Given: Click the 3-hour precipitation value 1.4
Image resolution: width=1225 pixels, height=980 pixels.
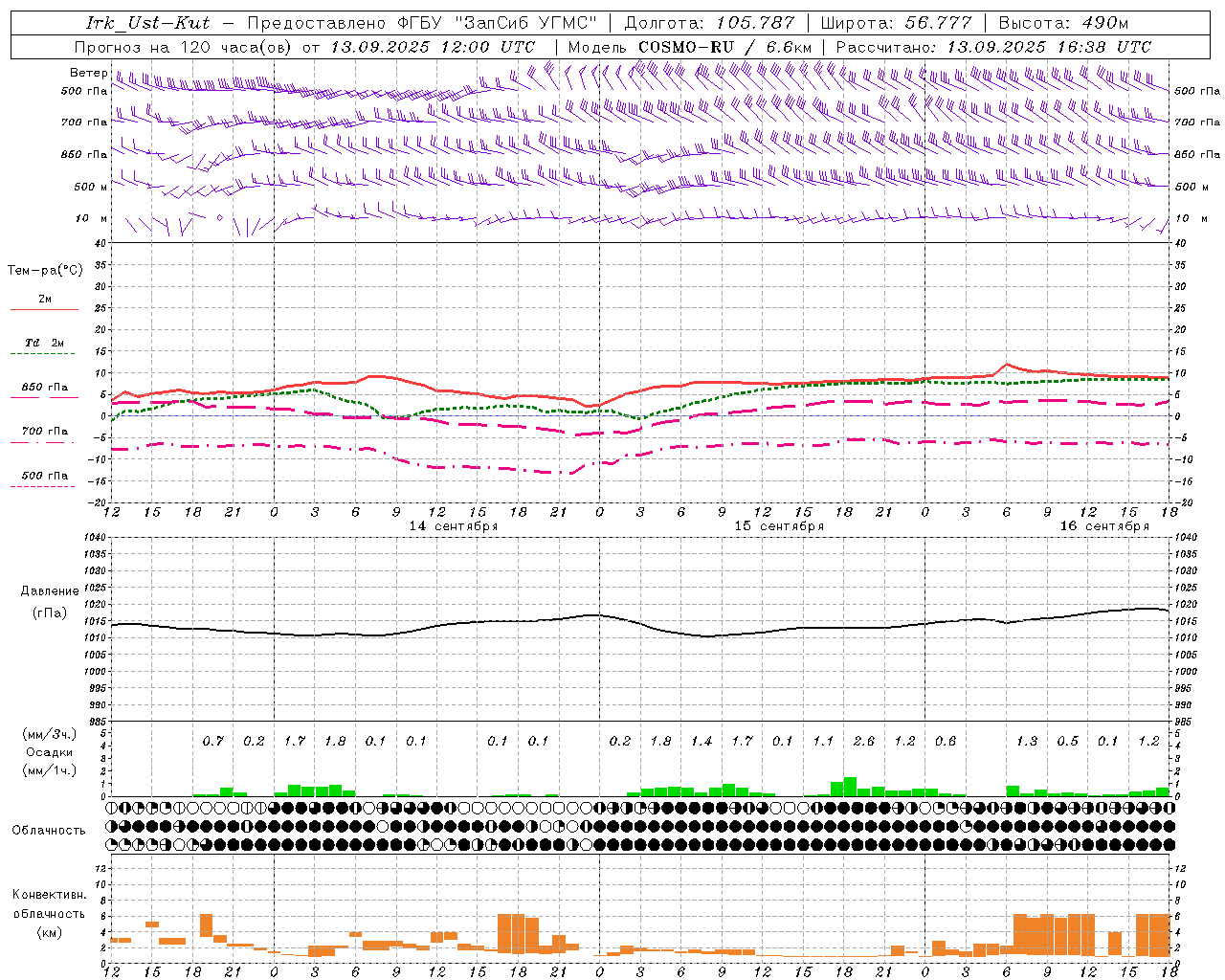Looking at the screenshot, I should (x=701, y=741).
